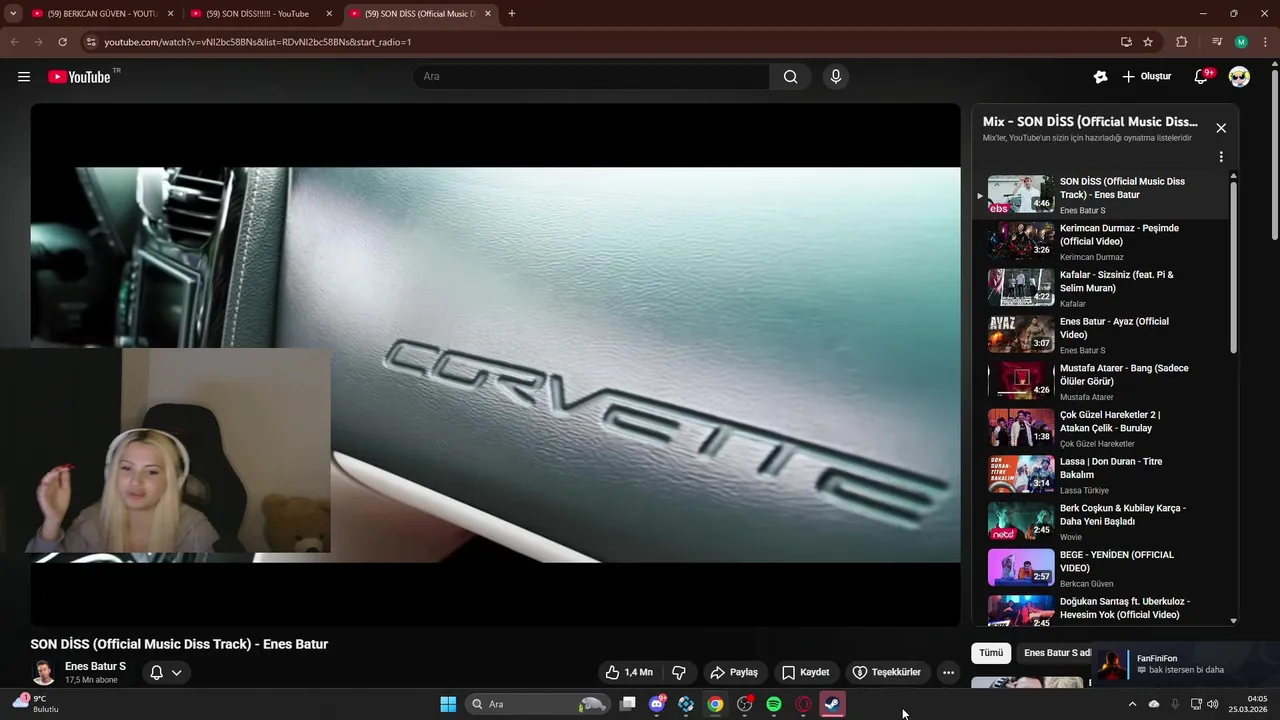
Task: Open the FanFiniFon notification popup
Action: click(1185, 665)
